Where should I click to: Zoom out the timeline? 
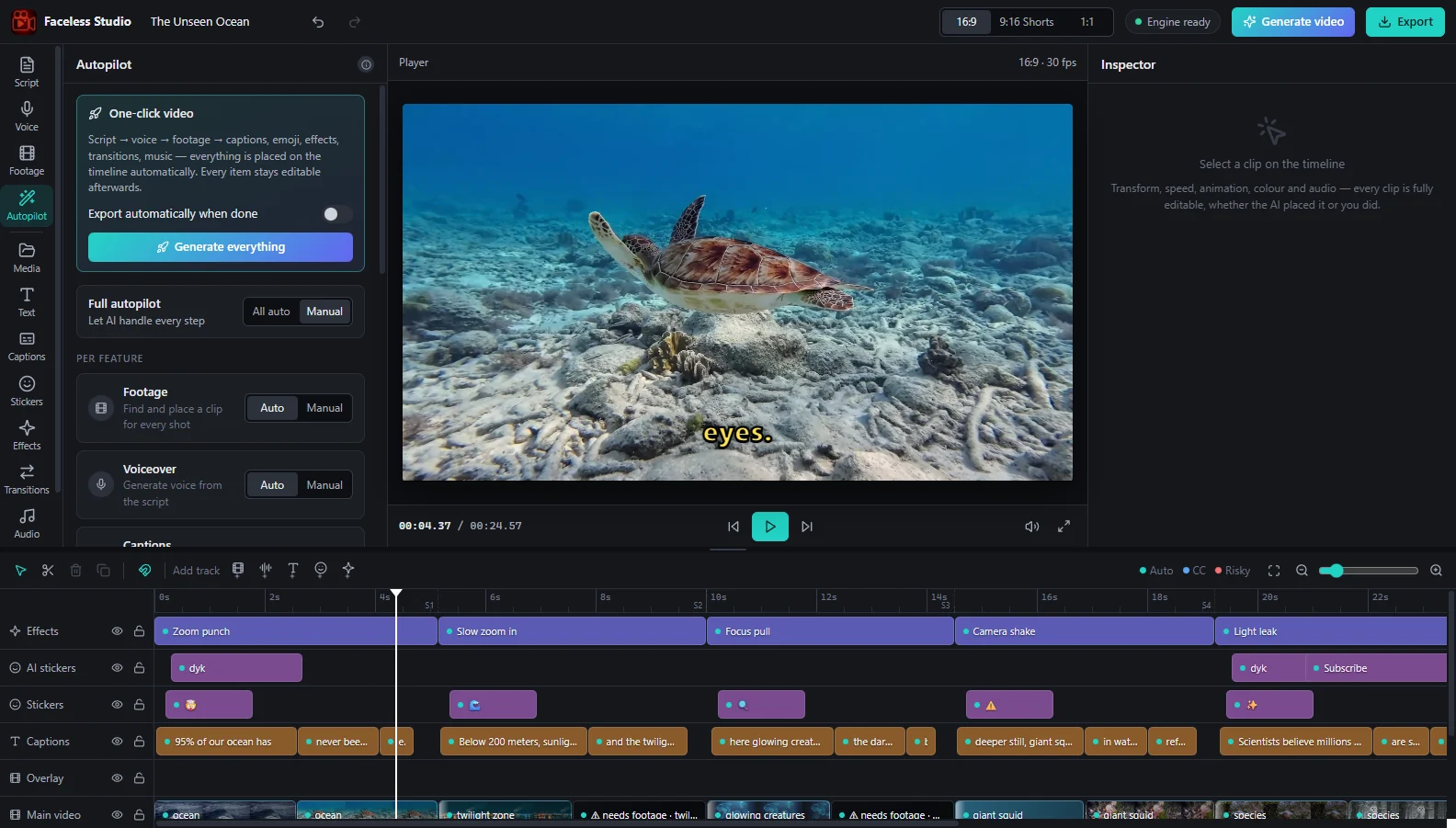pyautogui.click(x=1302, y=571)
